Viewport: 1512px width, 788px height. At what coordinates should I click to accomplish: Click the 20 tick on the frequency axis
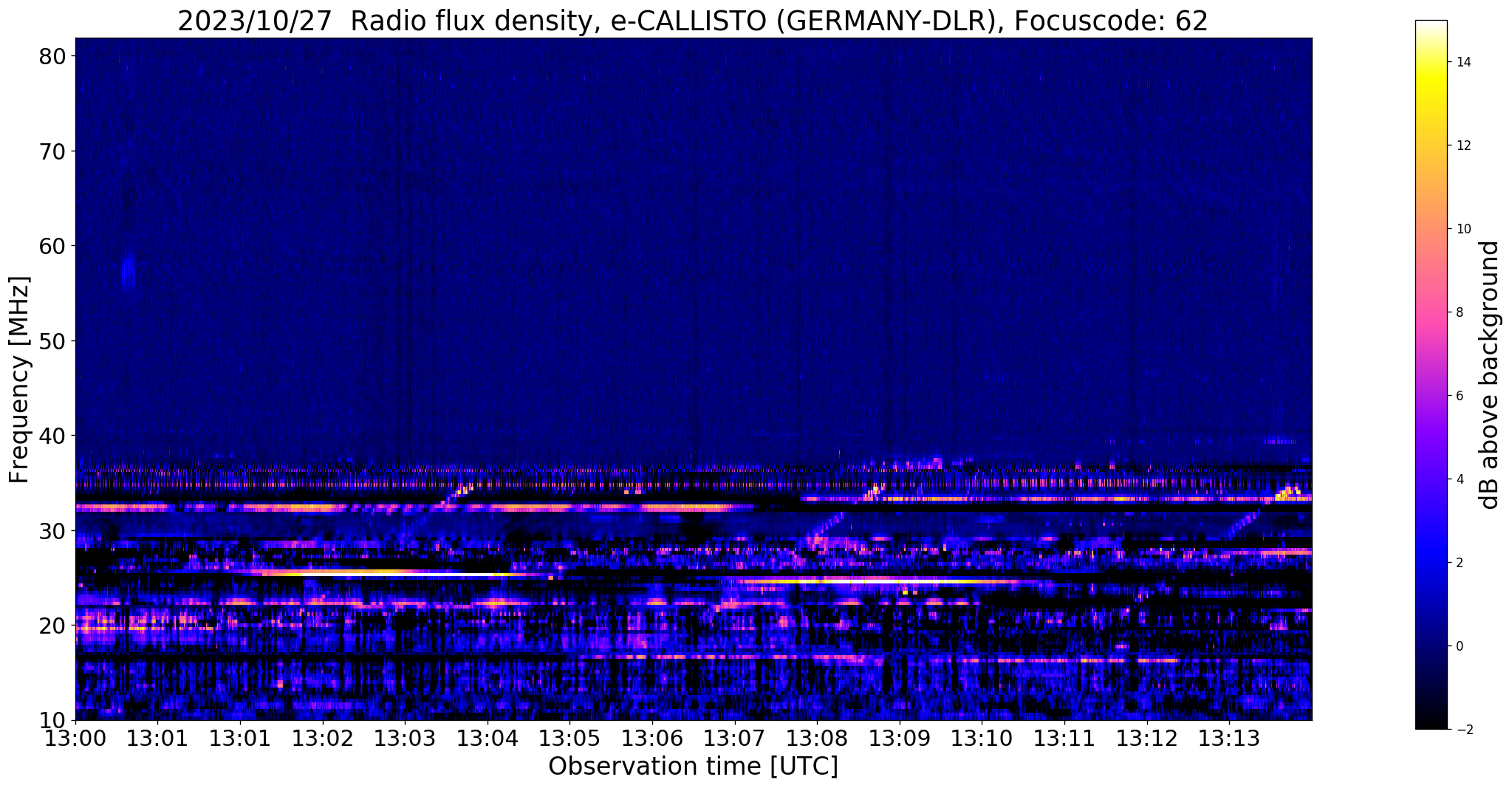point(52,626)
